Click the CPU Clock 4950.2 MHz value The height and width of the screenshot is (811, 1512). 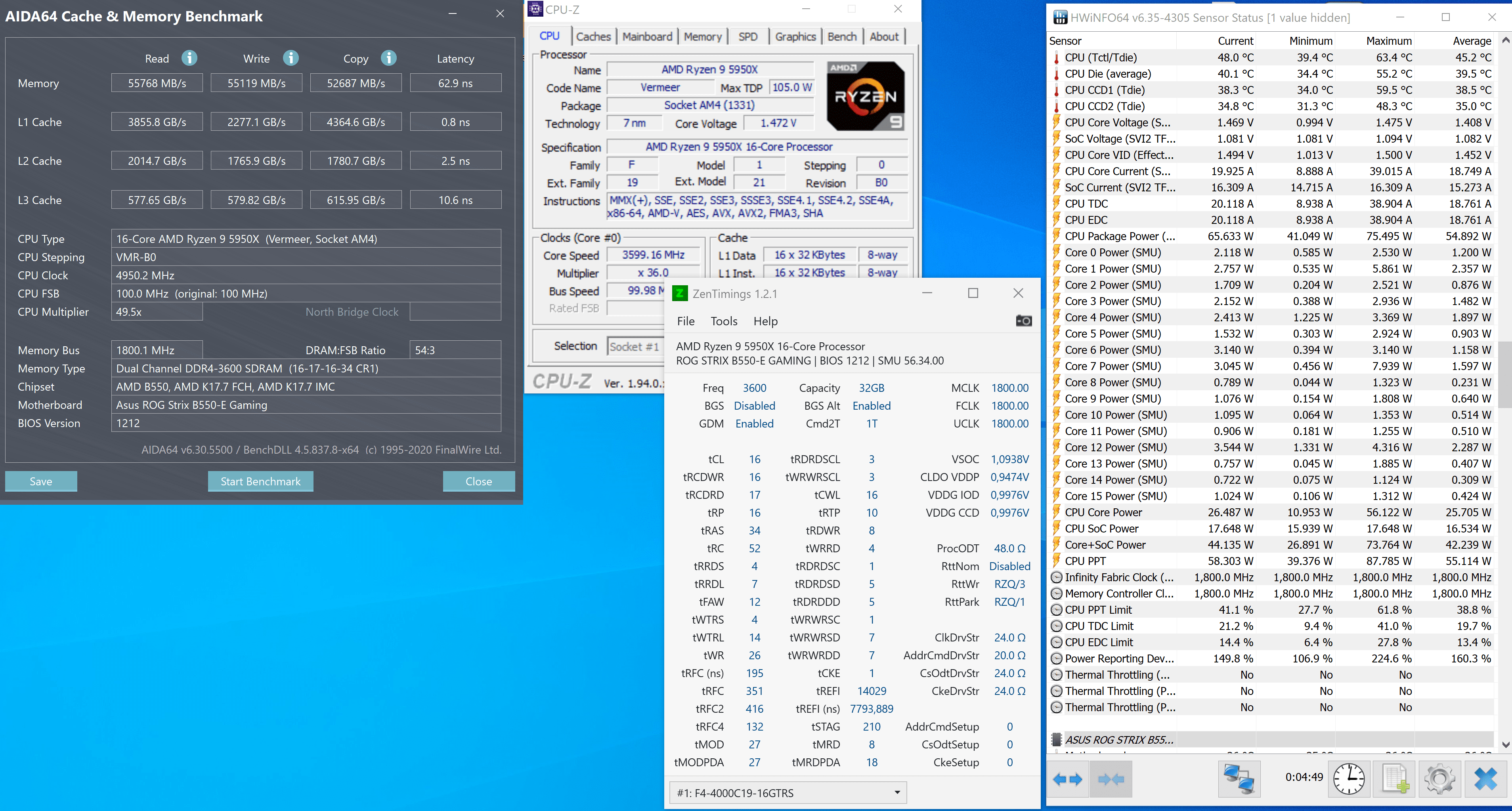pyautogui.click(x=306, y=275)
